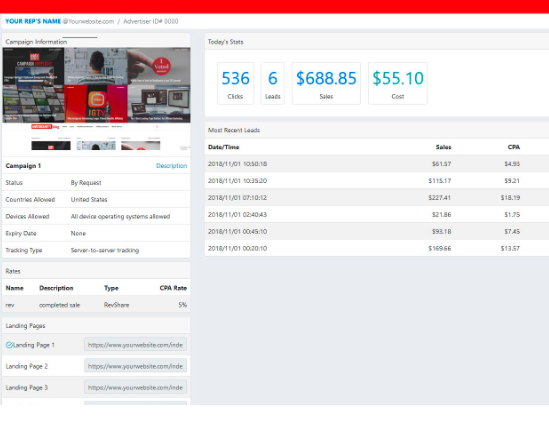Viewport: 549px width, 421px height.
Task: Click the $227.41 sales value
Action: (x=439, y=198)
